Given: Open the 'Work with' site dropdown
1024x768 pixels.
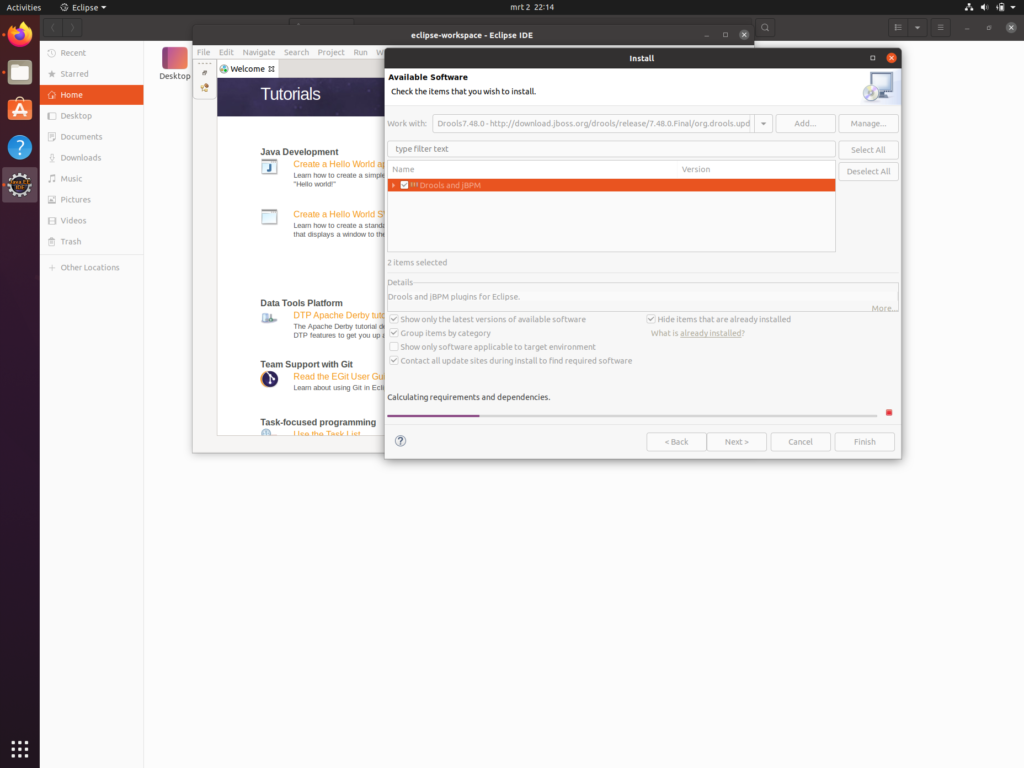Looking at the screenshot, I should (x=763, y=124).
